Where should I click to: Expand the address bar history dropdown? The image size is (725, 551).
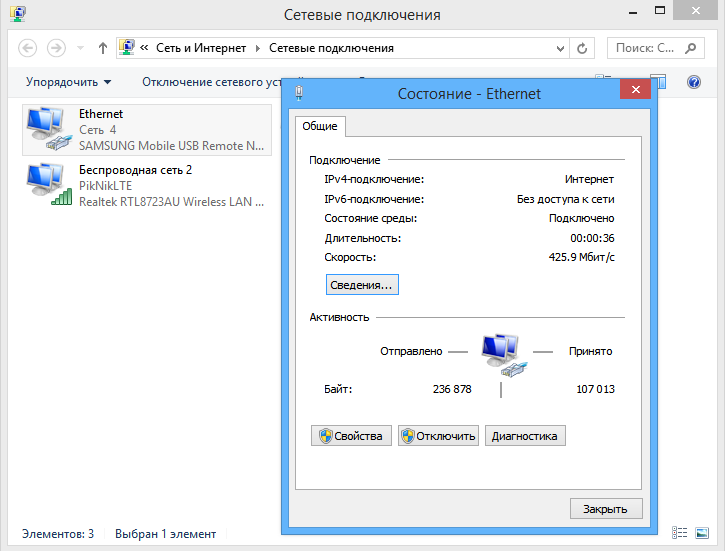560,49
